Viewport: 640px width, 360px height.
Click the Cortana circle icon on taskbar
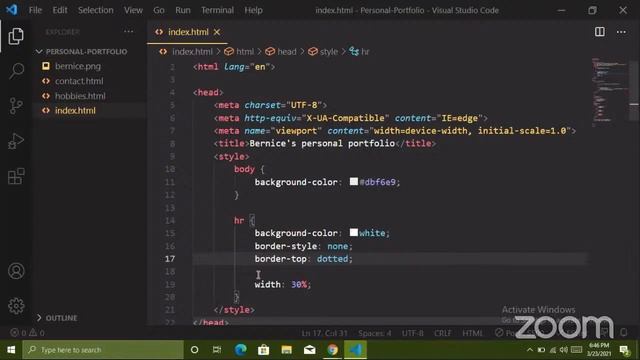click(195, 350)
